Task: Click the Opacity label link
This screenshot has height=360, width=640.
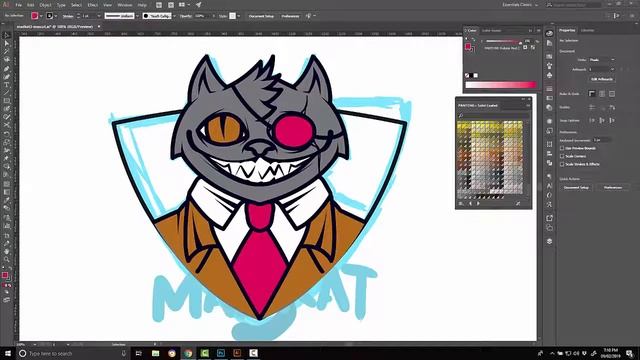Action: 186,16
